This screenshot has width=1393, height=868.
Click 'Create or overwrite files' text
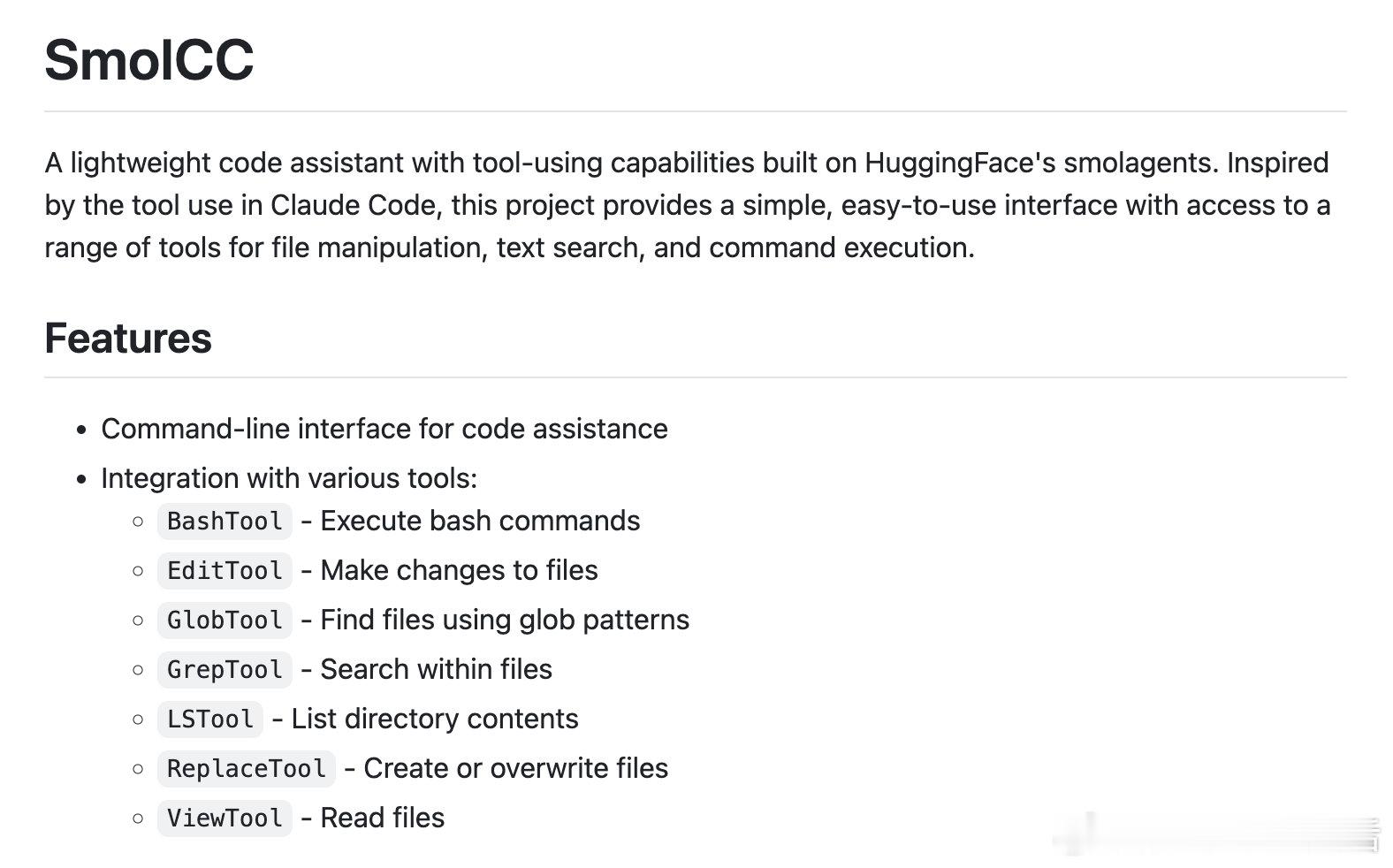tap(515, 768)
